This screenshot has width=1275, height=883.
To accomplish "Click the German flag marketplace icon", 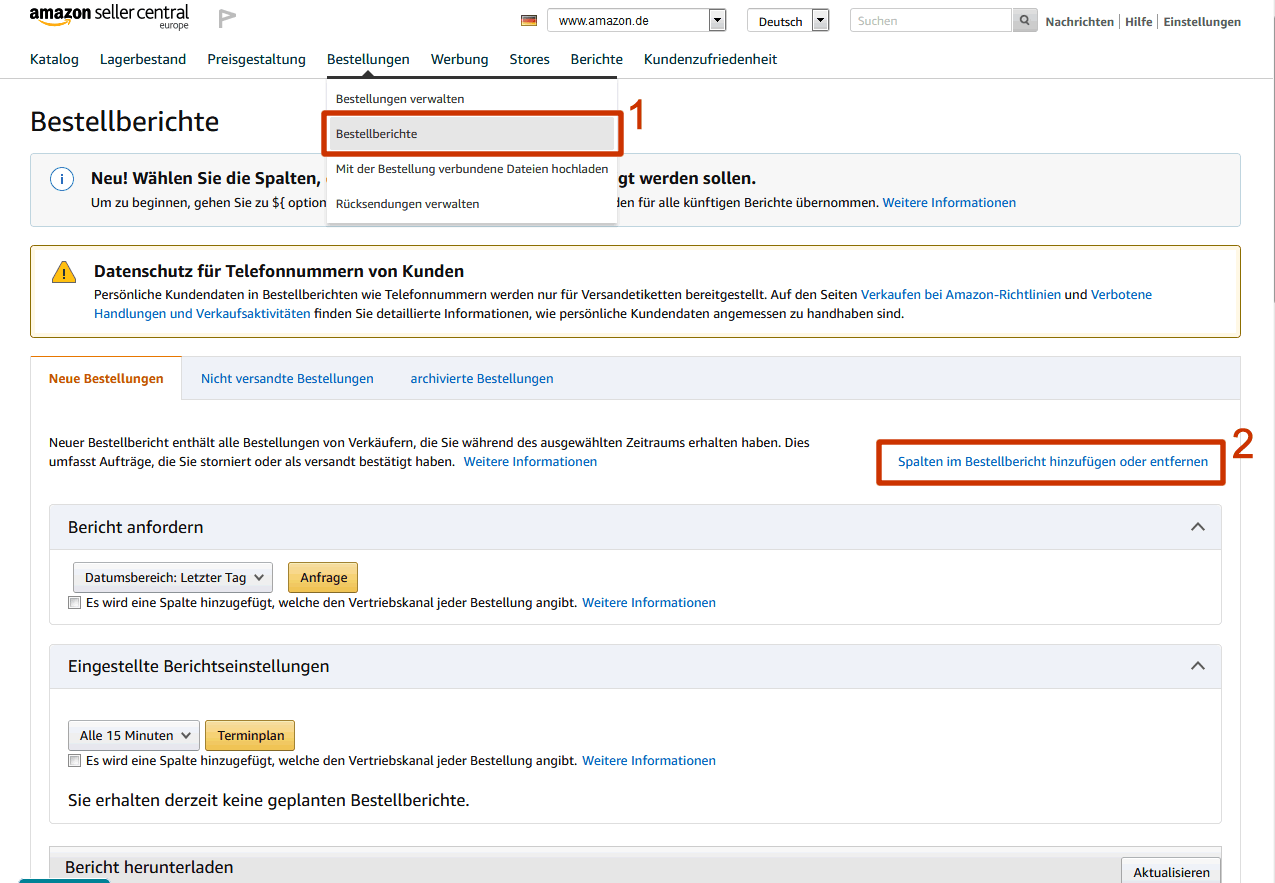I will pyautogui.click(x=529, y=20).
